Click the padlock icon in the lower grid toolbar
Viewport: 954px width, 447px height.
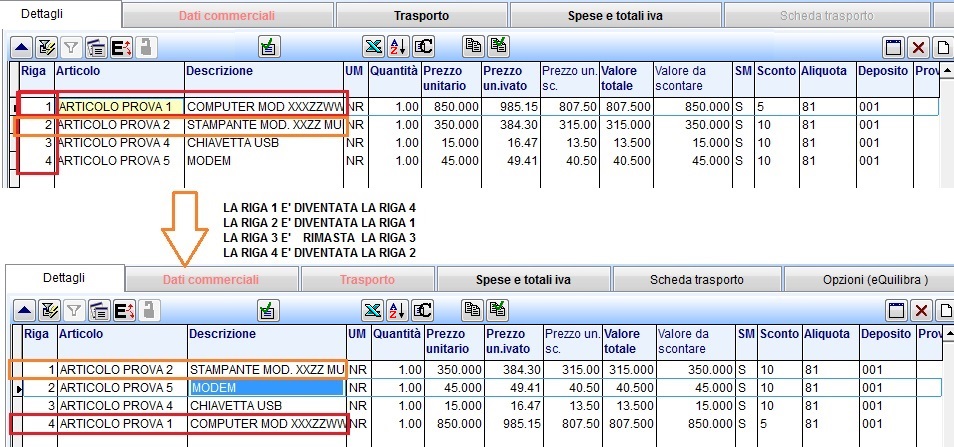point(147,310)
